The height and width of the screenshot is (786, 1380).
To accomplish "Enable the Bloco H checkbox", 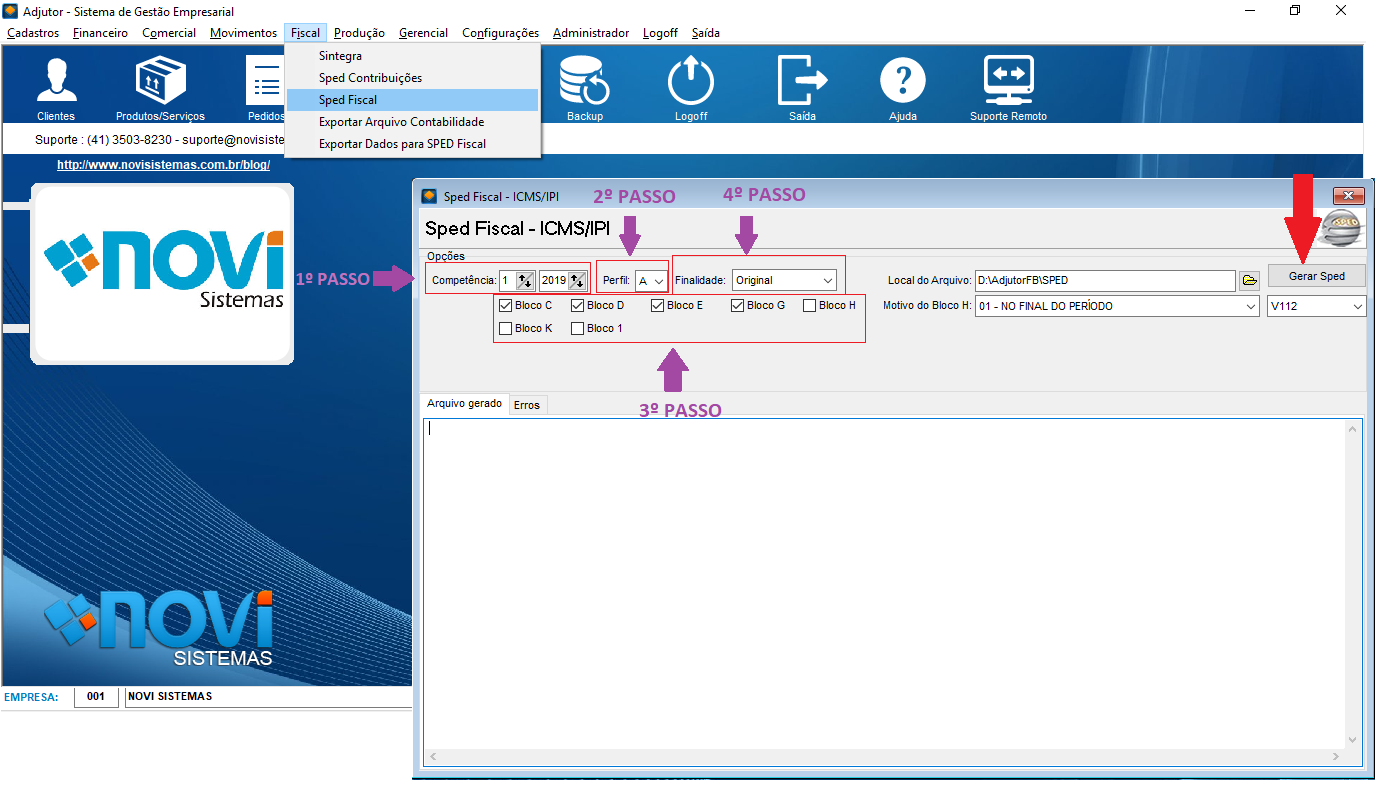I will coord(809,305).
